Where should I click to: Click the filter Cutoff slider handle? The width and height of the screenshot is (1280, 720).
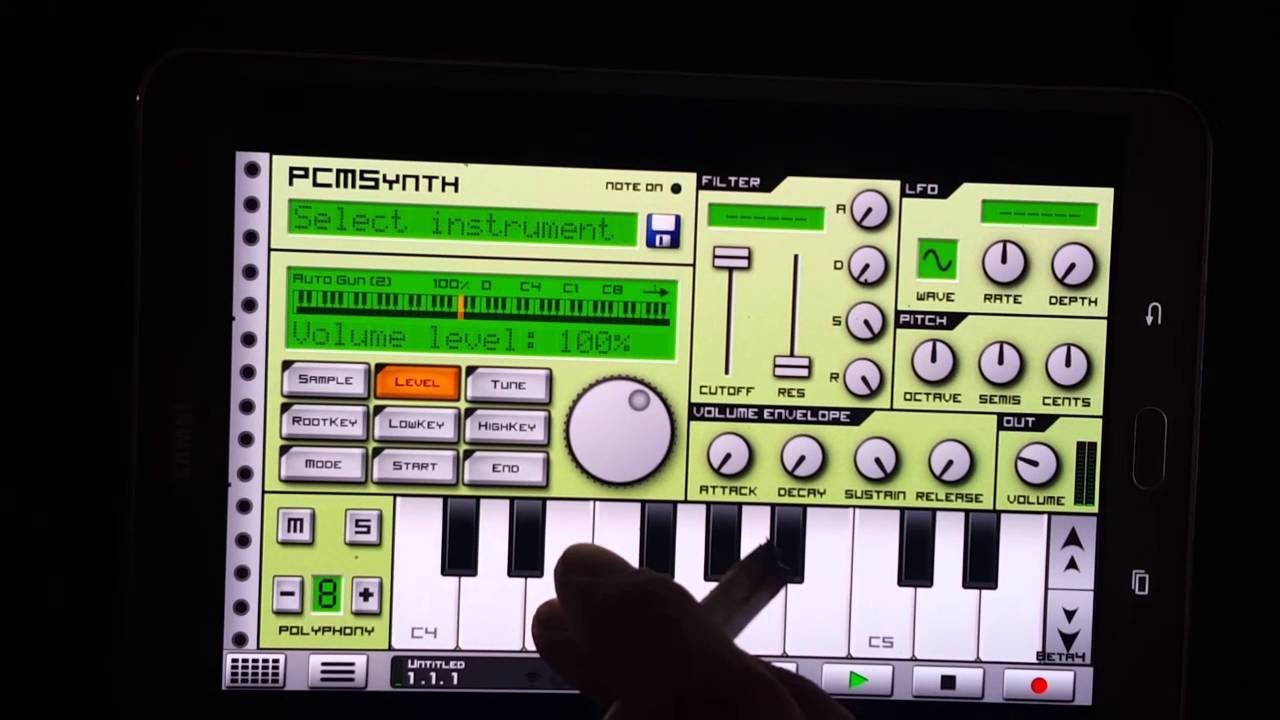pyautogui.click(x=731, y=257)
